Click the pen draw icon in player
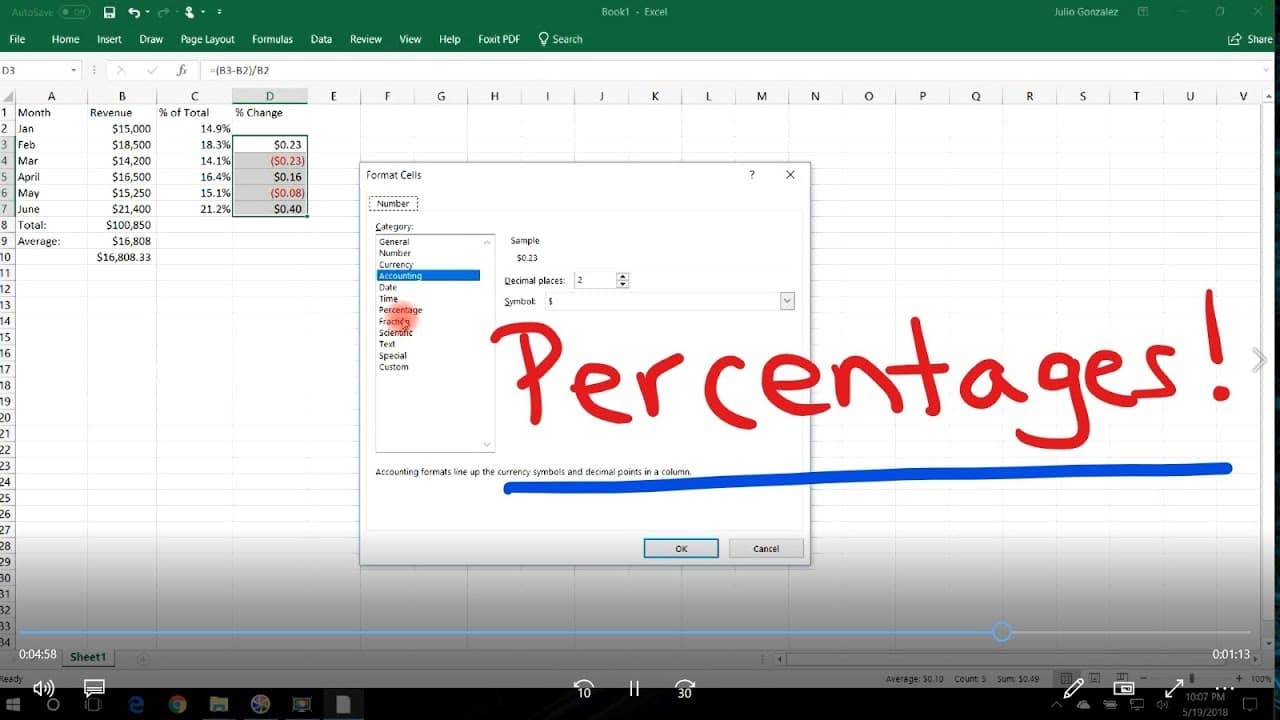The image size is (1280, 720). [x=1073, y=688]
